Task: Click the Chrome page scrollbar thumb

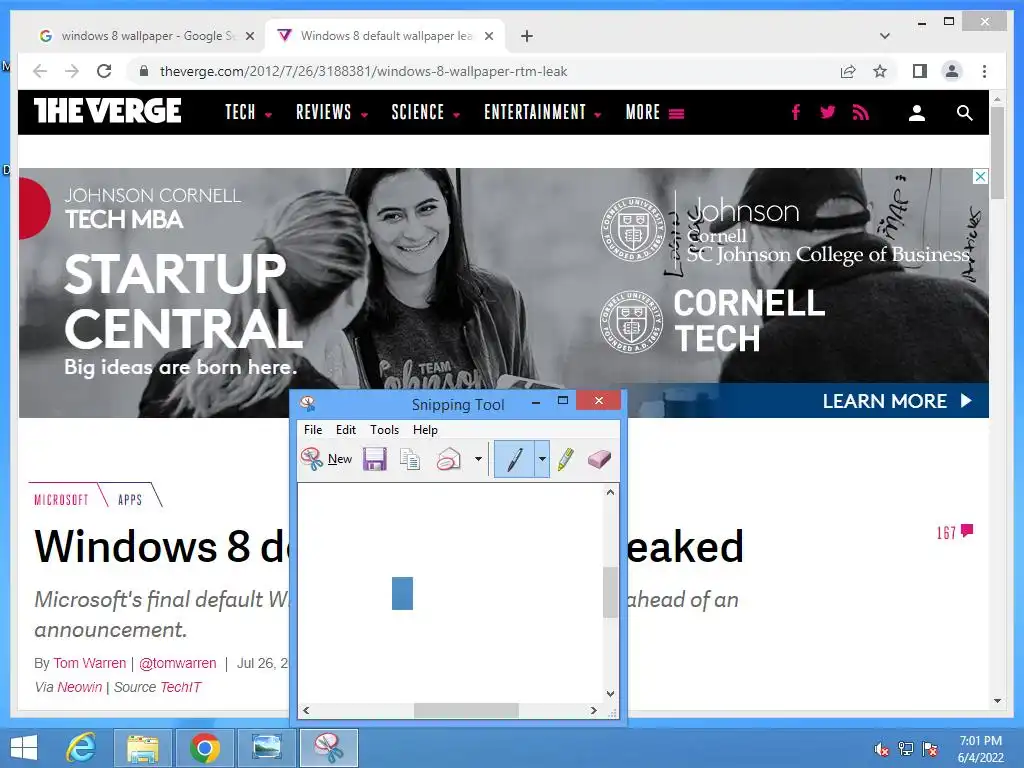Action: tap(997, 152)
